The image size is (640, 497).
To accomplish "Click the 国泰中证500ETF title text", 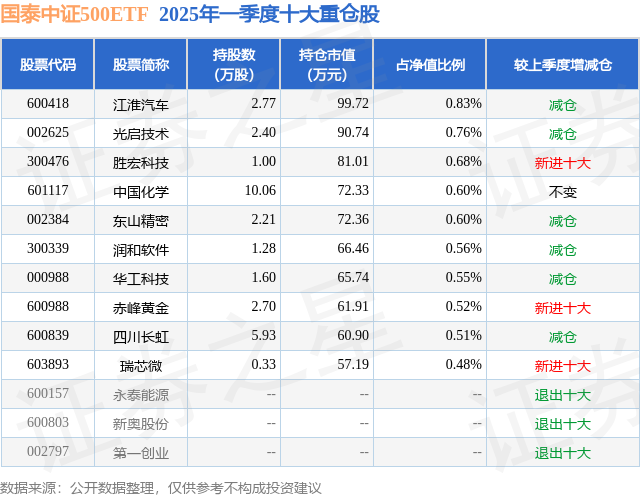I will [x=74, y=14].
